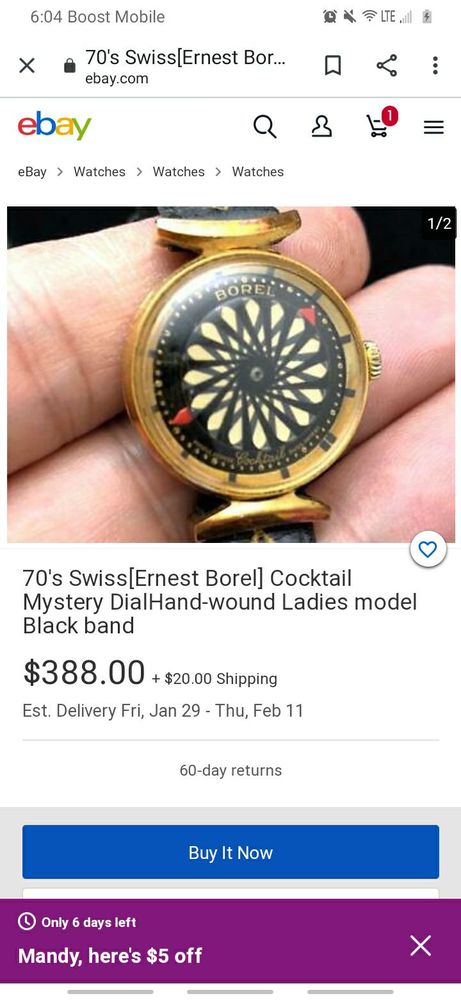The width and height of the screenshot is (461, 1000).
Task: Open Mandy, here's $5 off offer
Action: pos(110,955)
